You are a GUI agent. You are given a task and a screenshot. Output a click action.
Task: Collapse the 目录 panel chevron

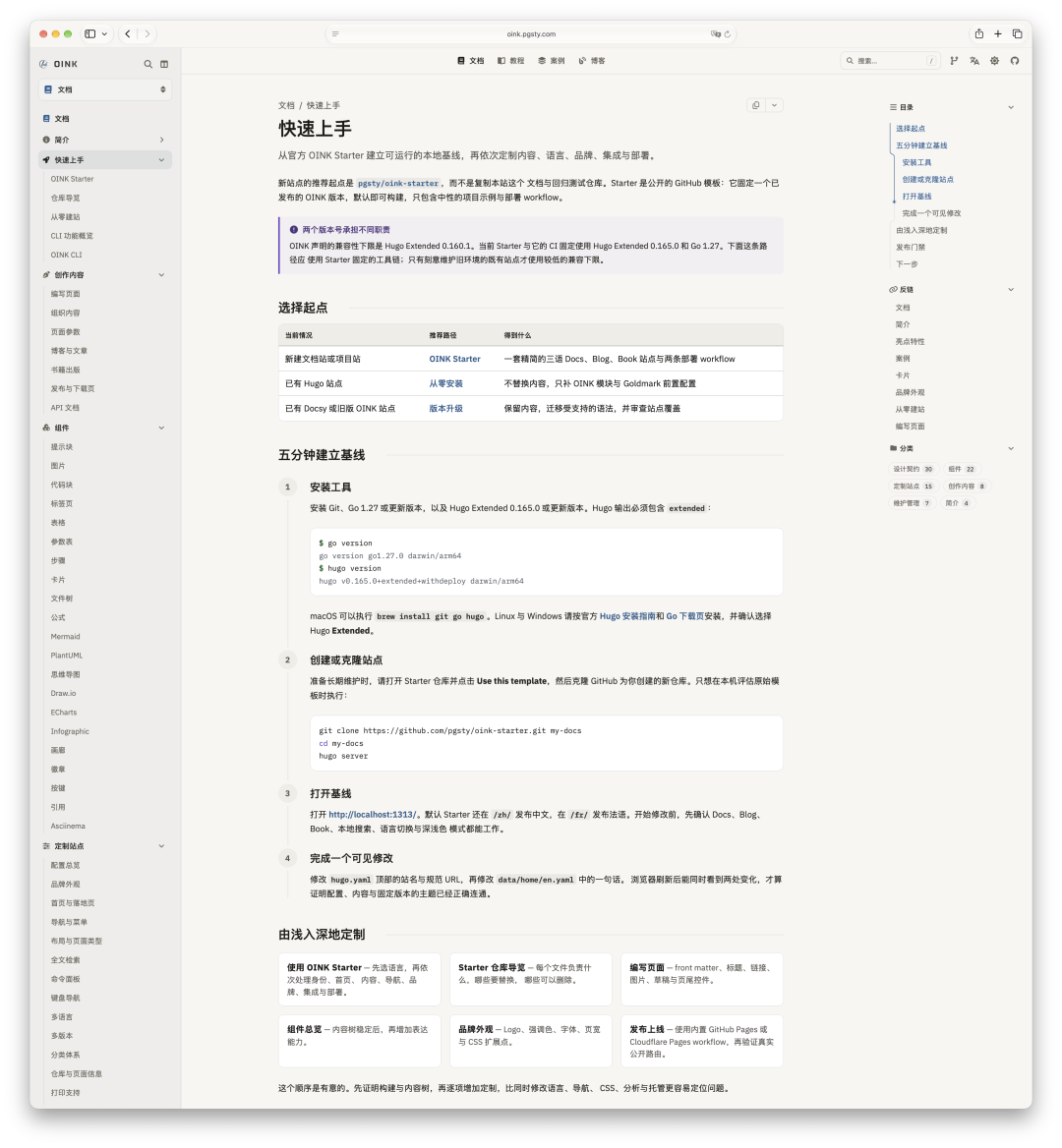coord(1011,108)
